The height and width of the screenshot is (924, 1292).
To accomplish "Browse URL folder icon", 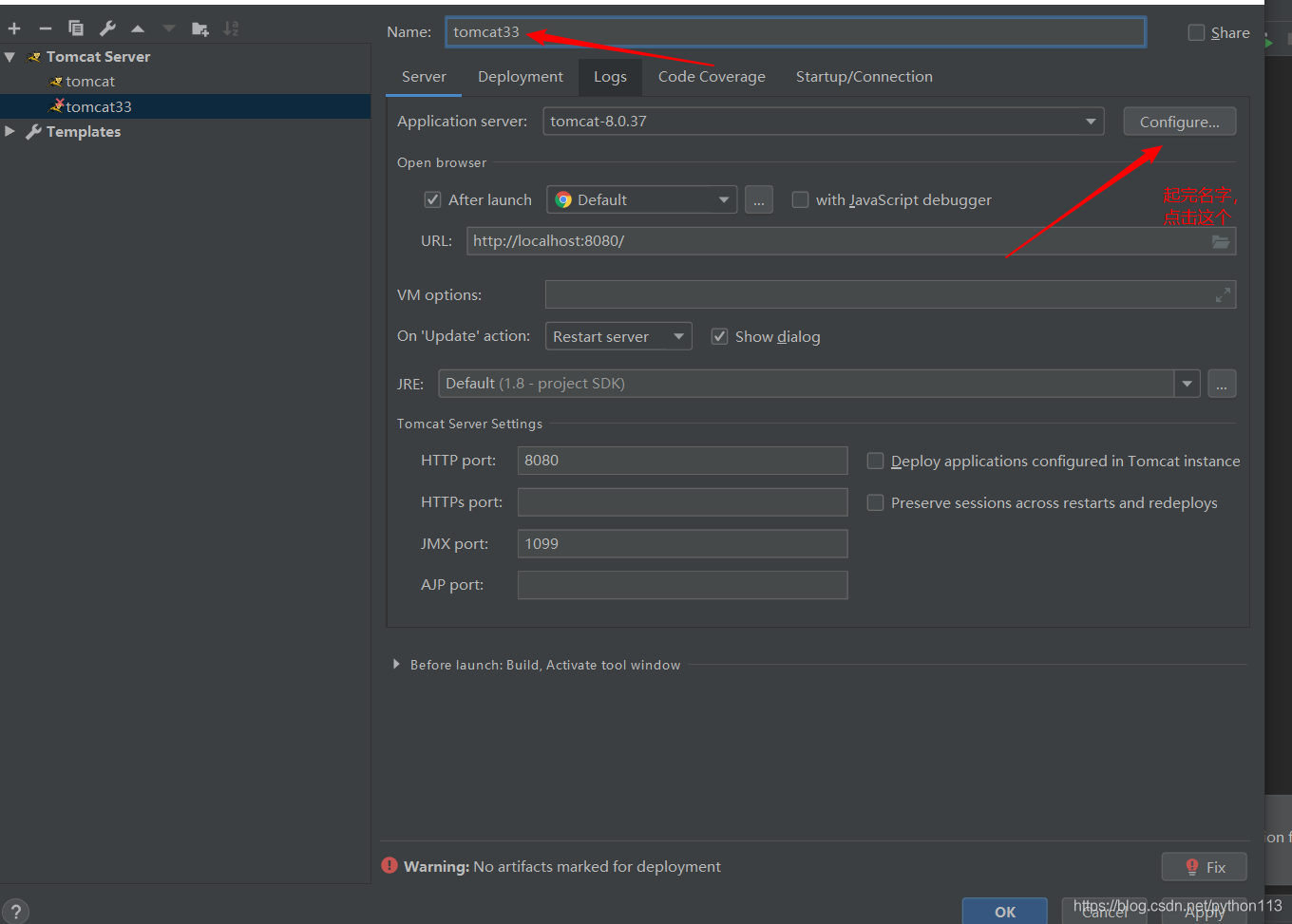I will point(1221,241).
